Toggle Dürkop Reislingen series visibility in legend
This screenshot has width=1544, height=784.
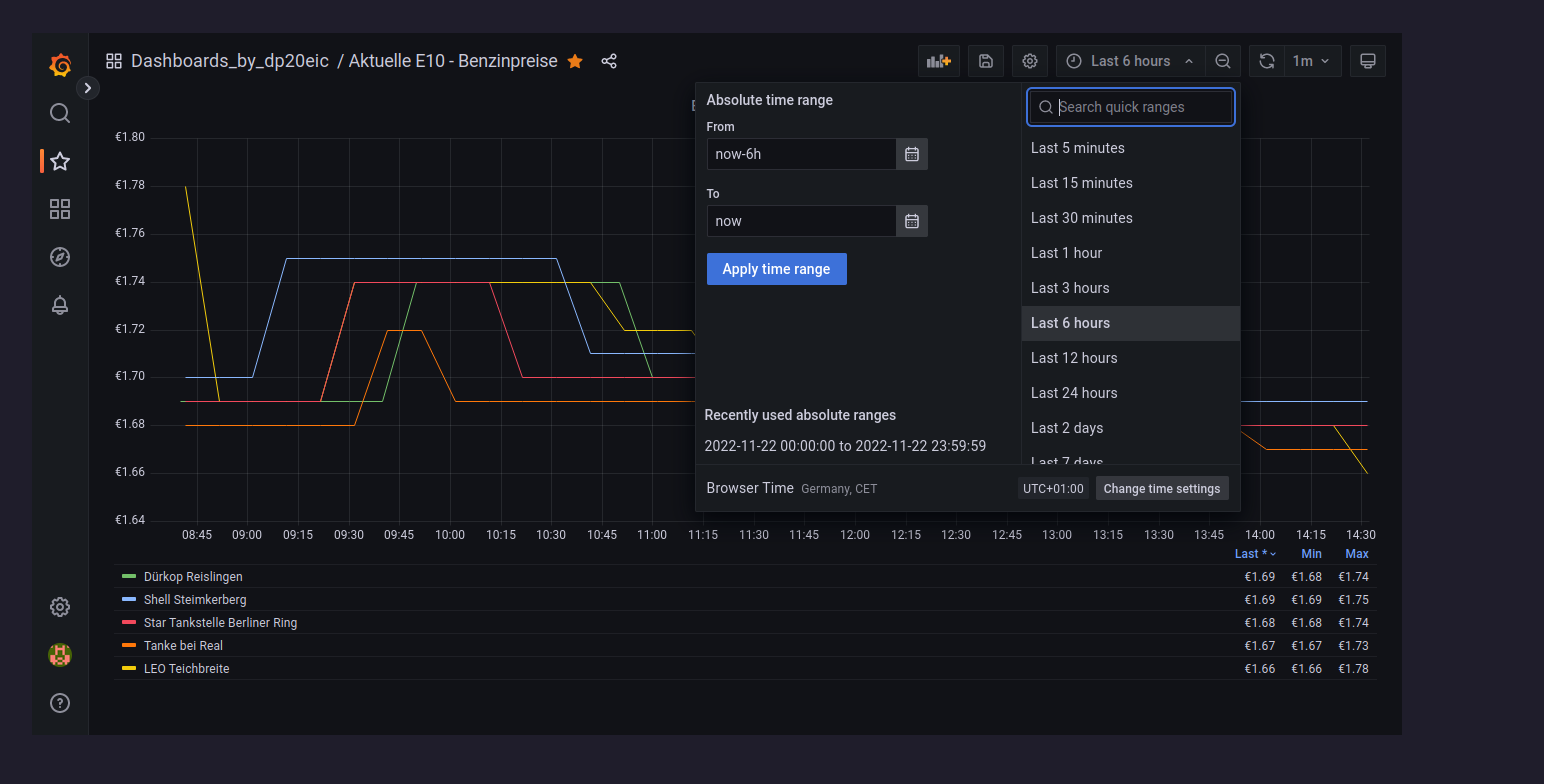pyautogui.click(x=193, y=577)
